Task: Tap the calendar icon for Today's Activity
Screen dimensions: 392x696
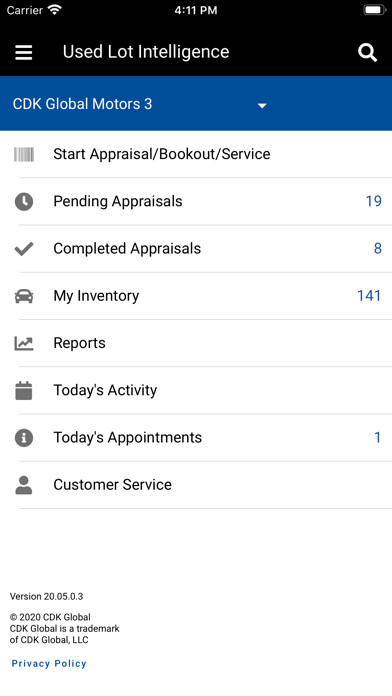Action: point(24,391)
